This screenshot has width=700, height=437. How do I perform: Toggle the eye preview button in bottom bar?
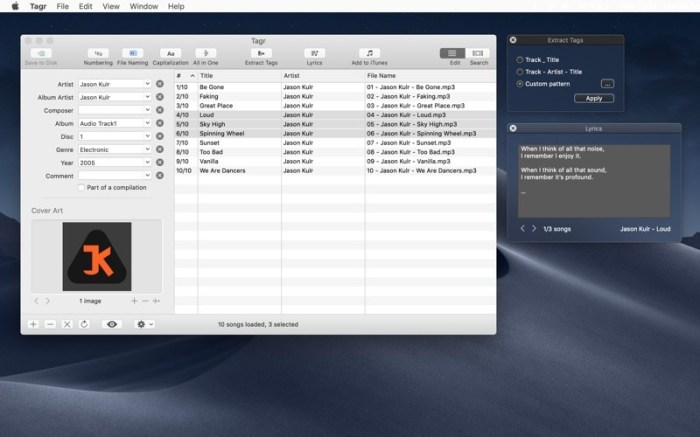(x=112, y=324)
